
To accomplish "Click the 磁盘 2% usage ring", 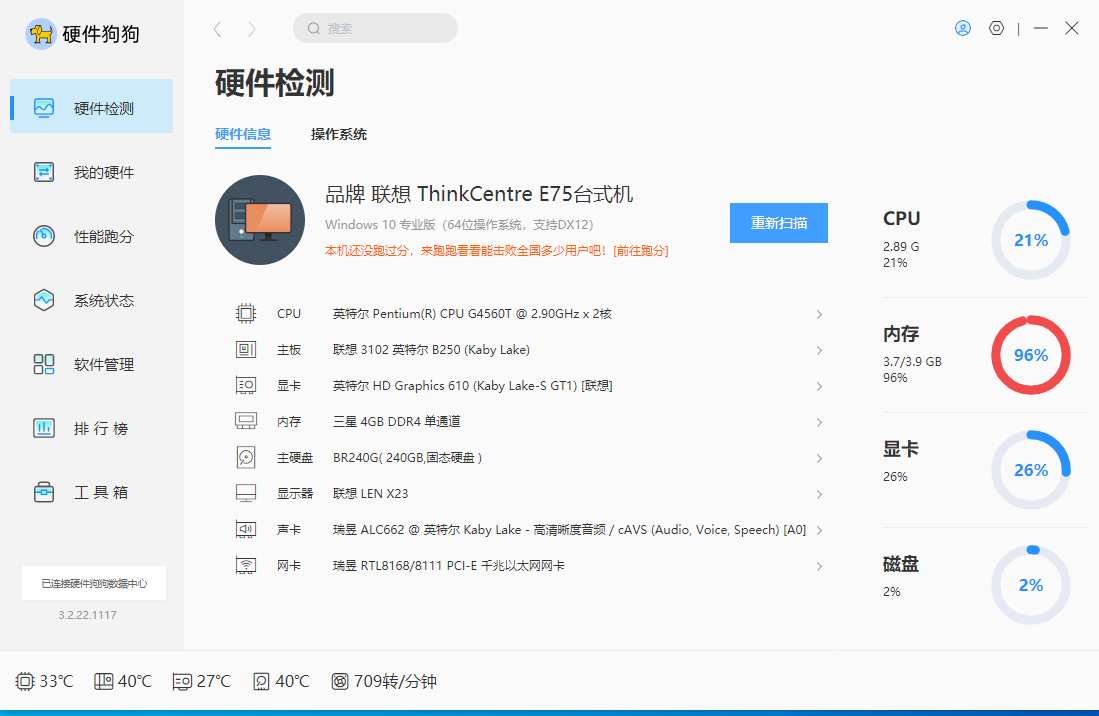I will tap(1030, 585).
